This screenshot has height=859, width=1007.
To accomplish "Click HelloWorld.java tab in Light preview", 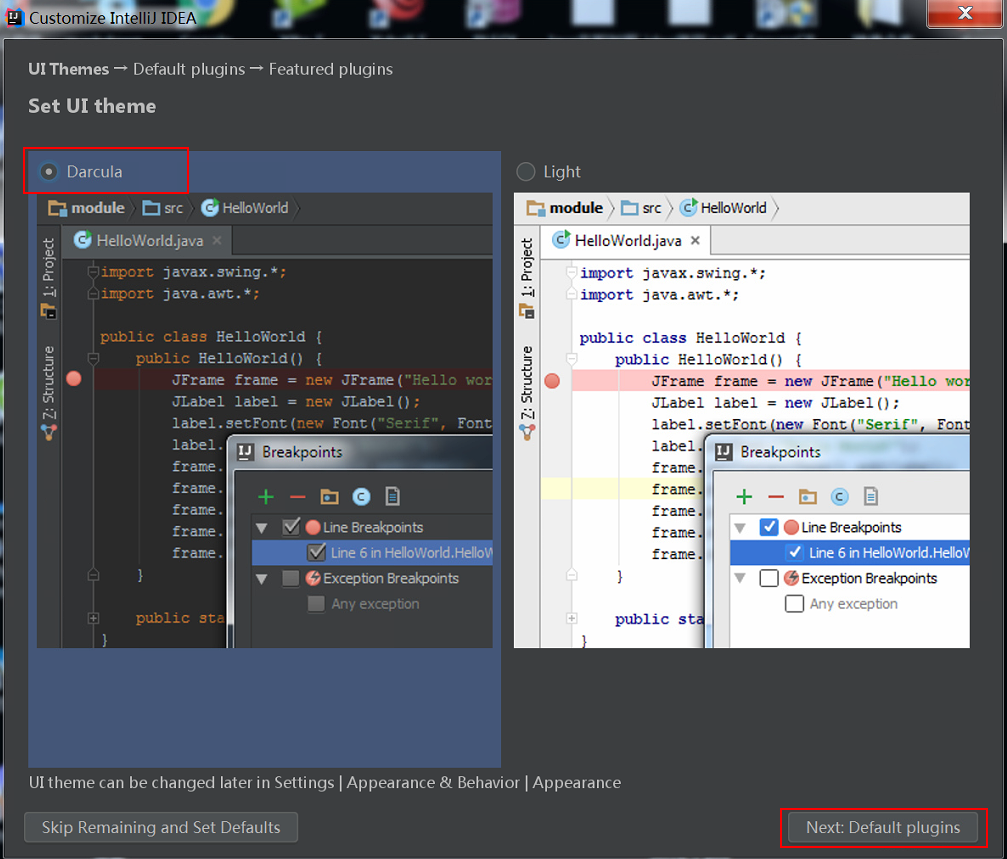I will tap(626, 241).
